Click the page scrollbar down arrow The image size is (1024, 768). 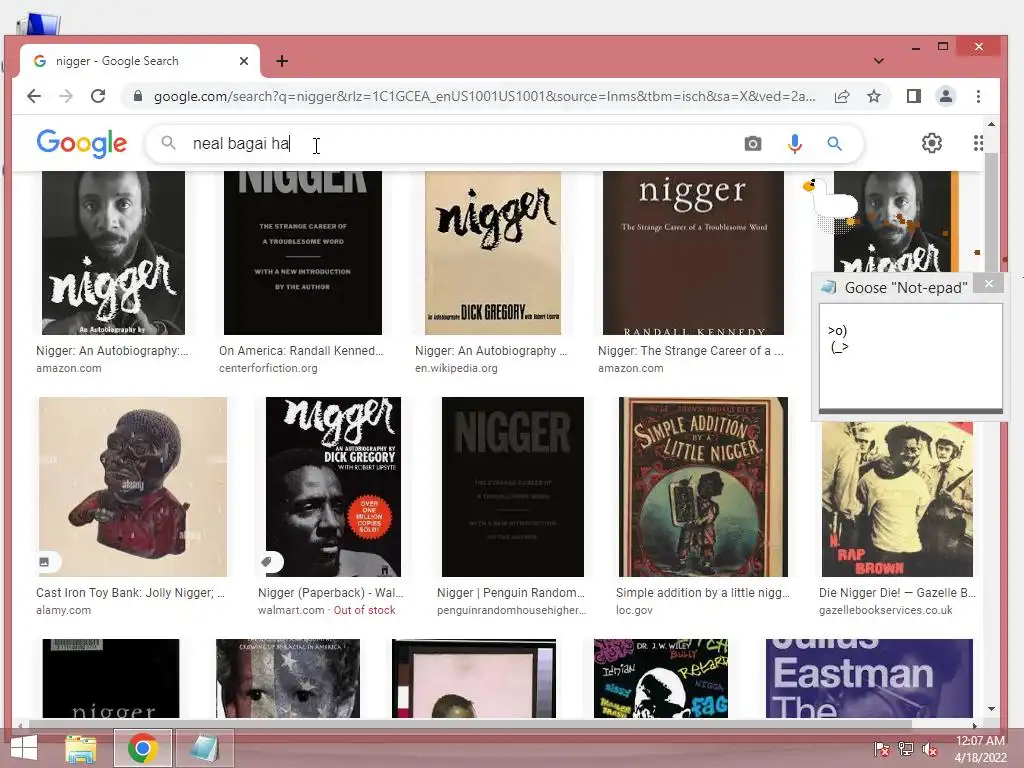991,709
